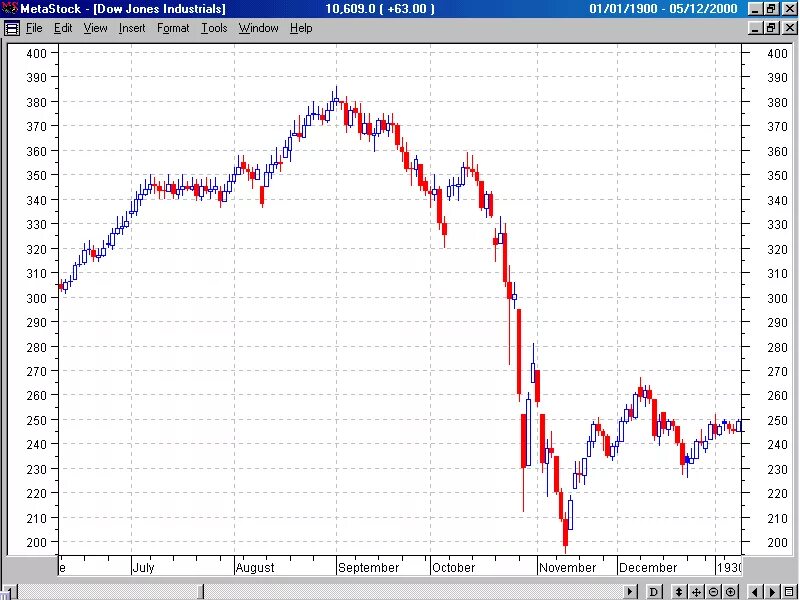Screen dimensions: 800x600
Task: Click the 400 value on left price axis
Action: point(36,53)
